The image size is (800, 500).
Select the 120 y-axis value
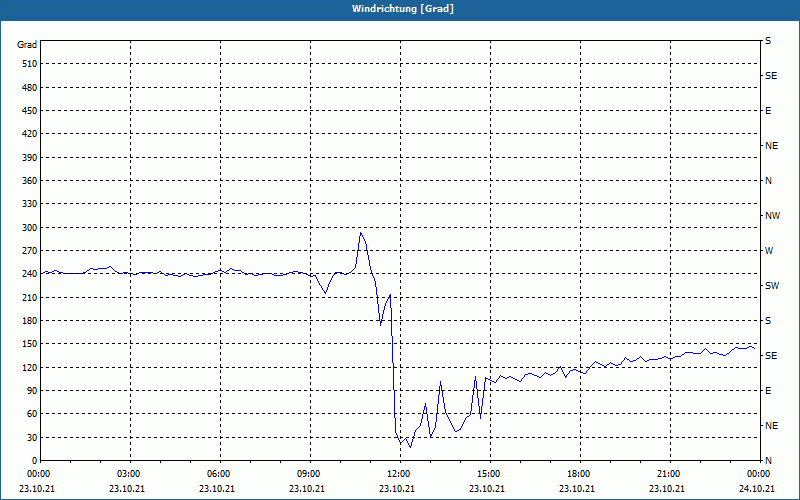tap(30, 367)
